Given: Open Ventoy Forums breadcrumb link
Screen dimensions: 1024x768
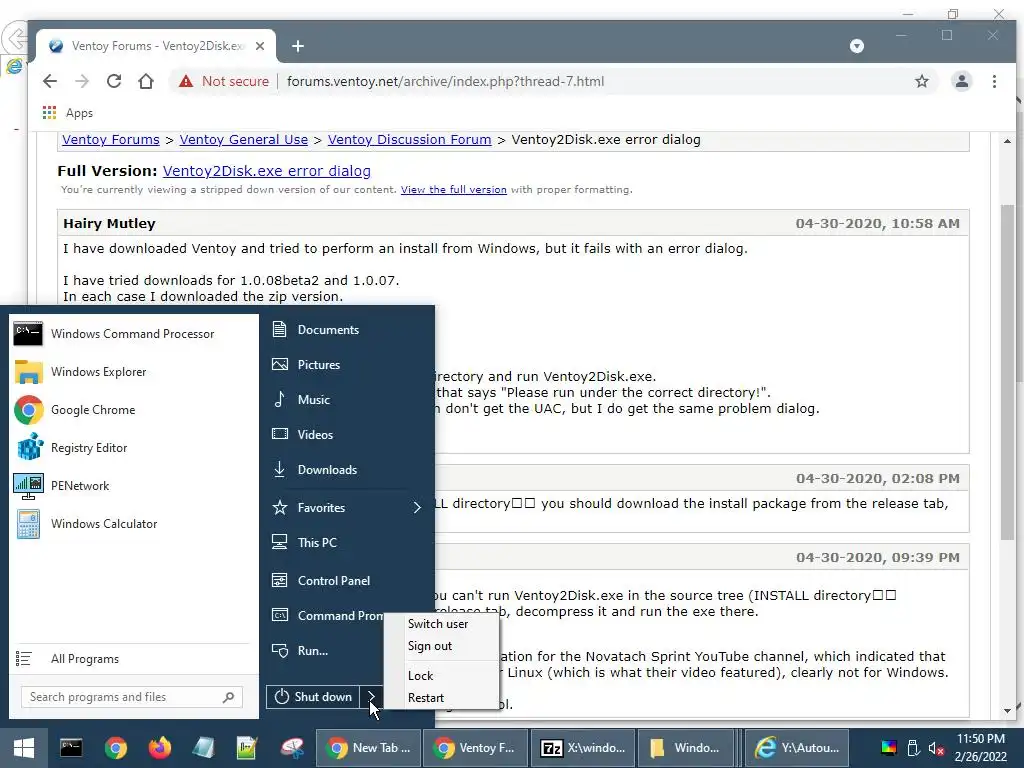Looking at the screenshot, I should click(x=110, y=139).
